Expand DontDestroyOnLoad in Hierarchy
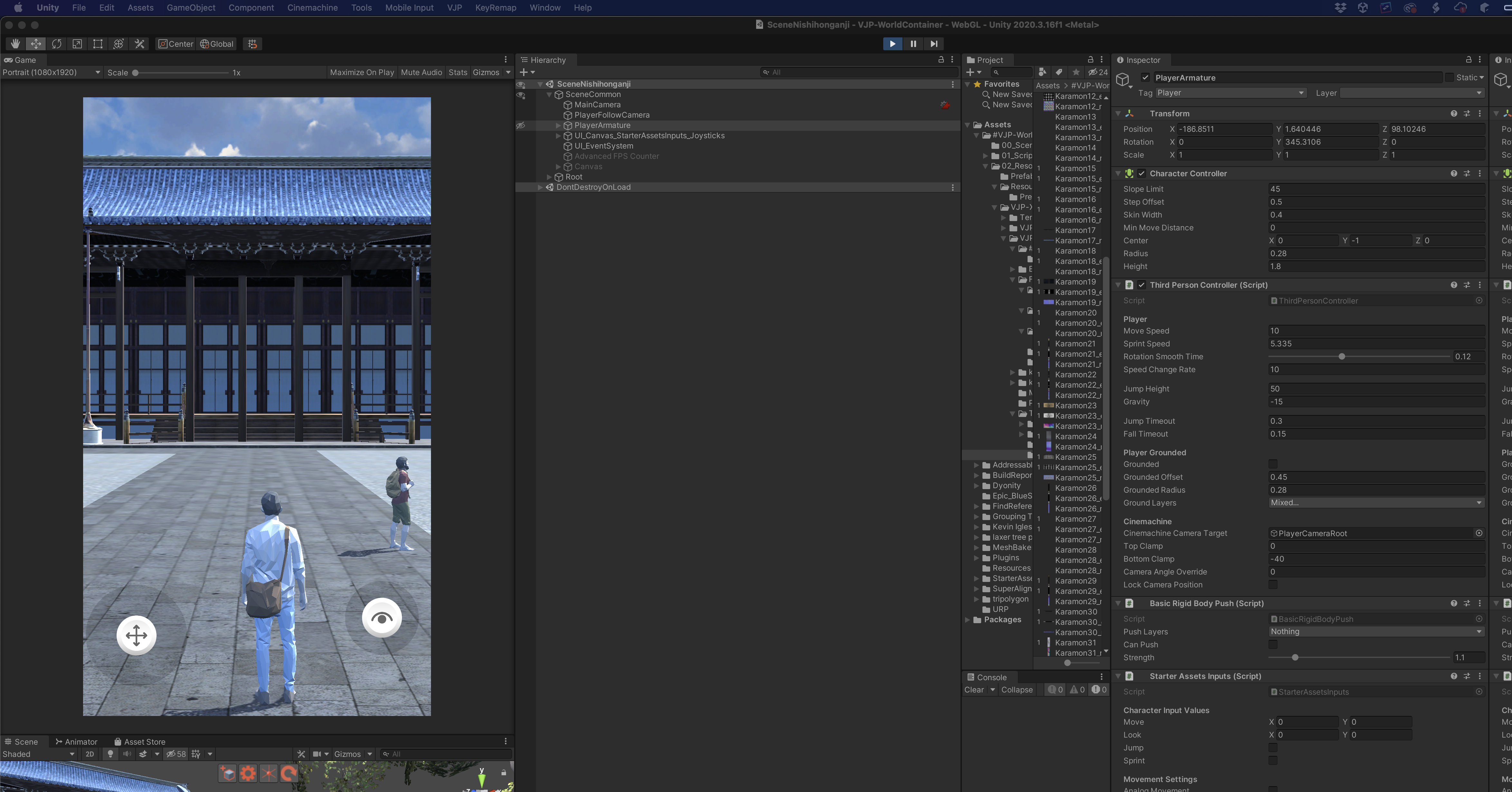1512x792 pixels. 540,187
